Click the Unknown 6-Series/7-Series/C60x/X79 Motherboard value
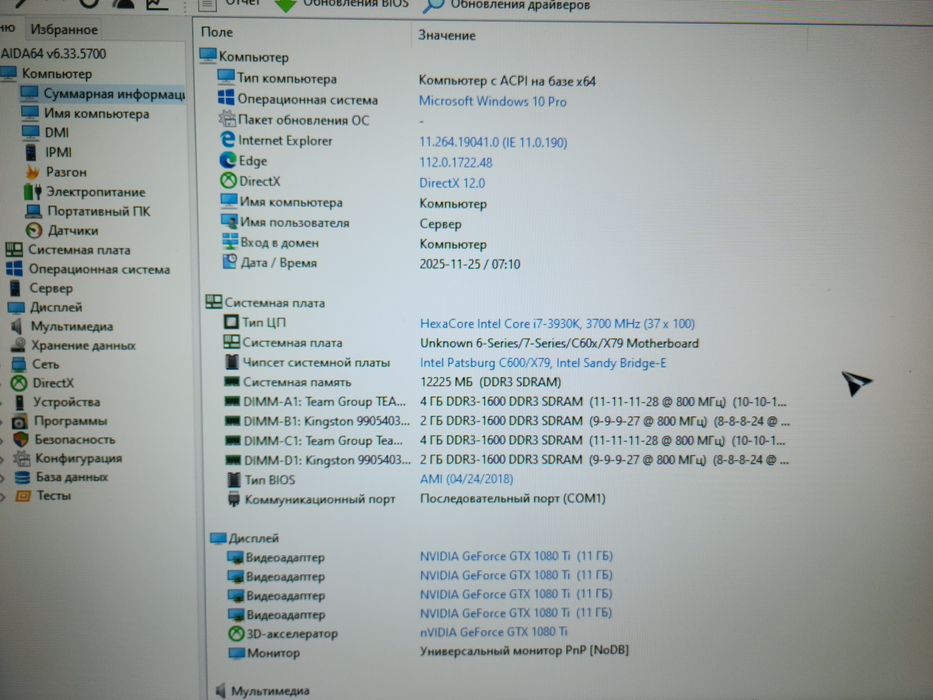 pyautogui.click(x=559, y=343)
